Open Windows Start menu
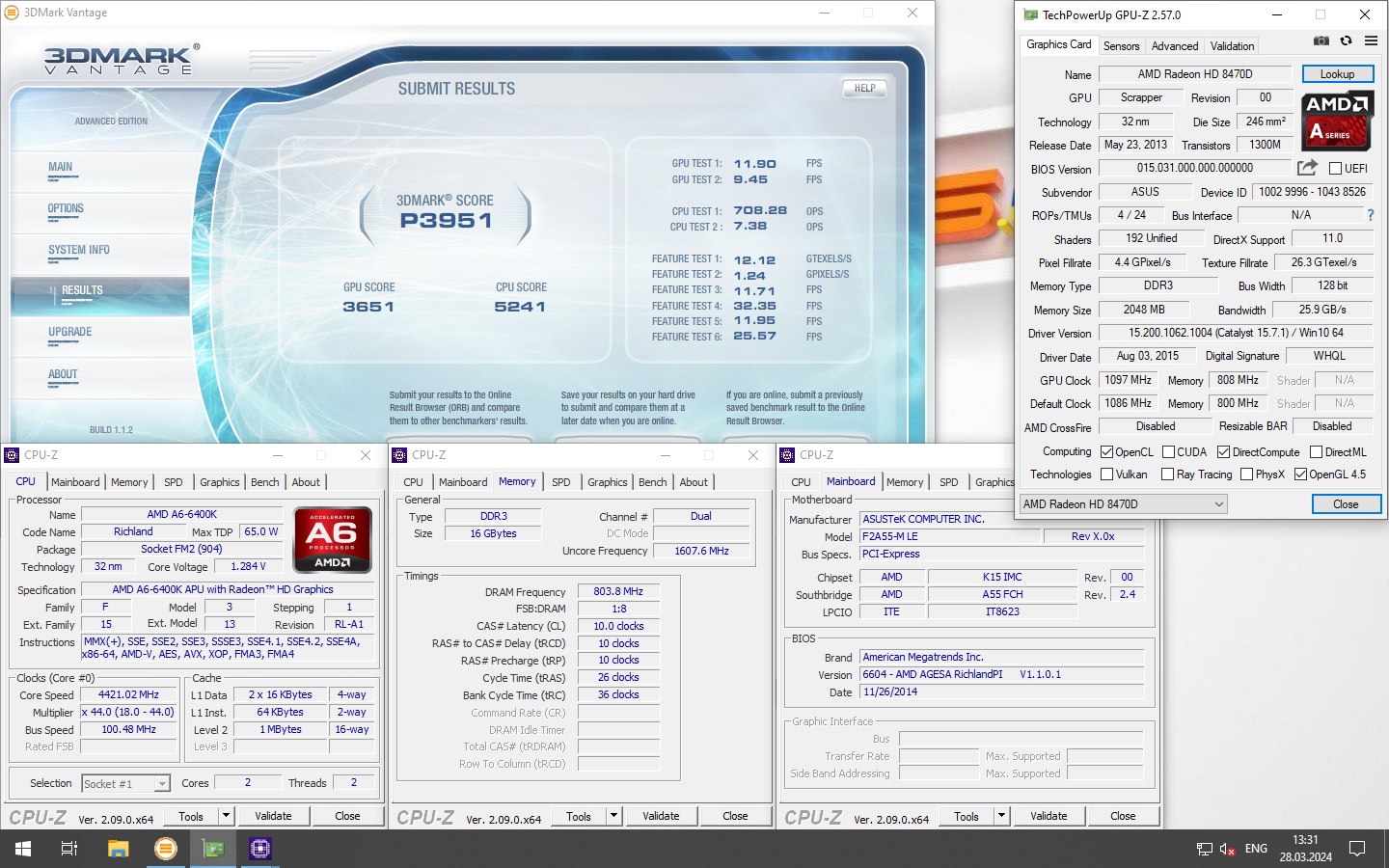This screenshot has width=1389, height=868. click(23, 849)
